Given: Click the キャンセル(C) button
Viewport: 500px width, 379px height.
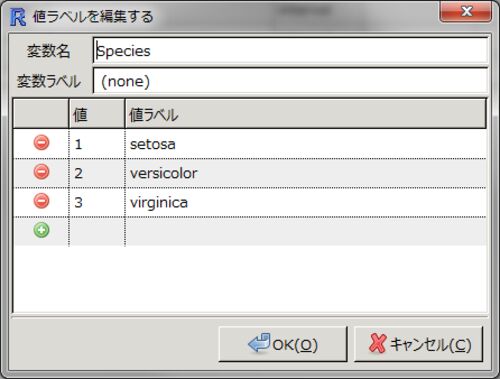Looking at the screenshot, I should [418, 344].
